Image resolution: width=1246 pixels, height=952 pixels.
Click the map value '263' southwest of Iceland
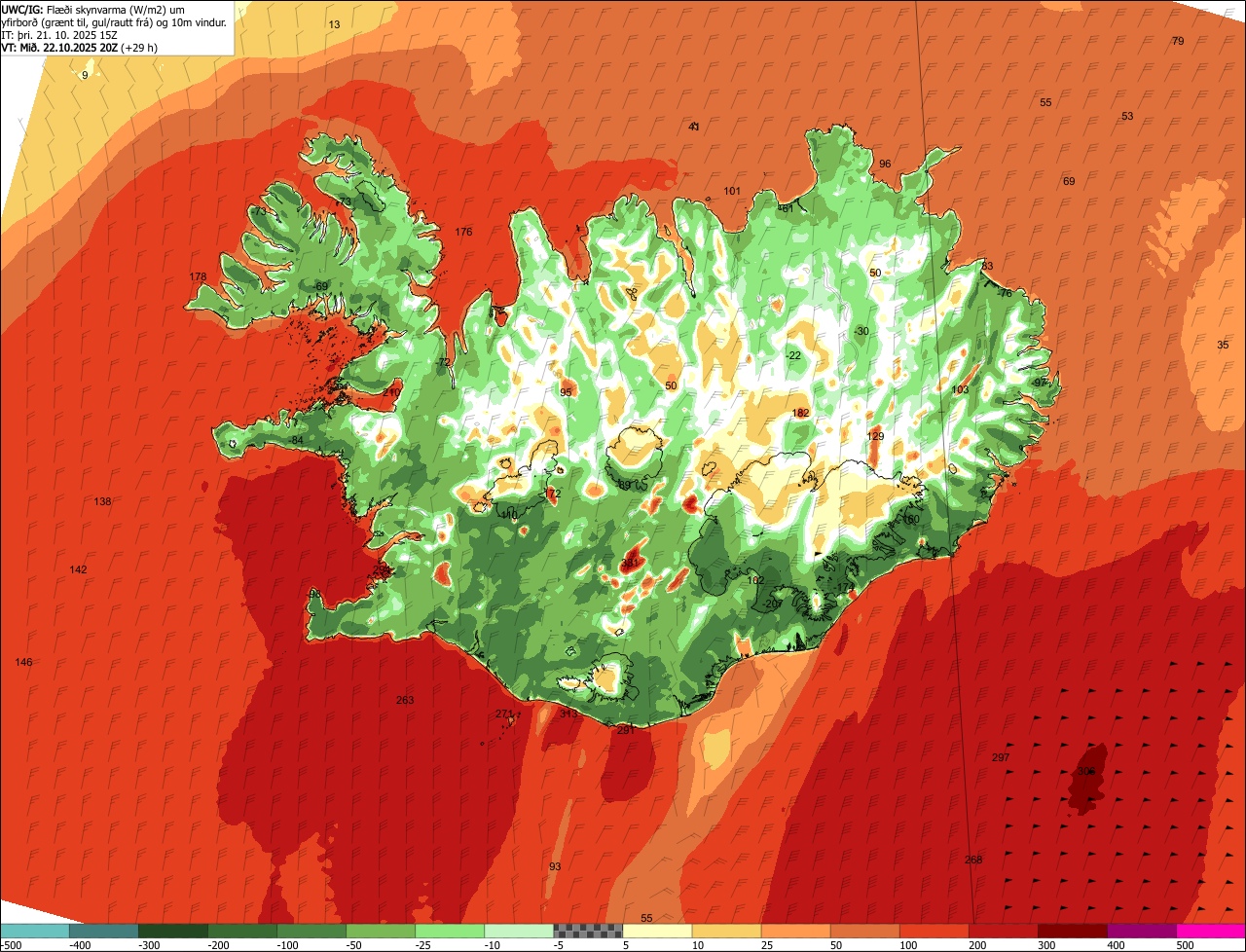(405, 700)
